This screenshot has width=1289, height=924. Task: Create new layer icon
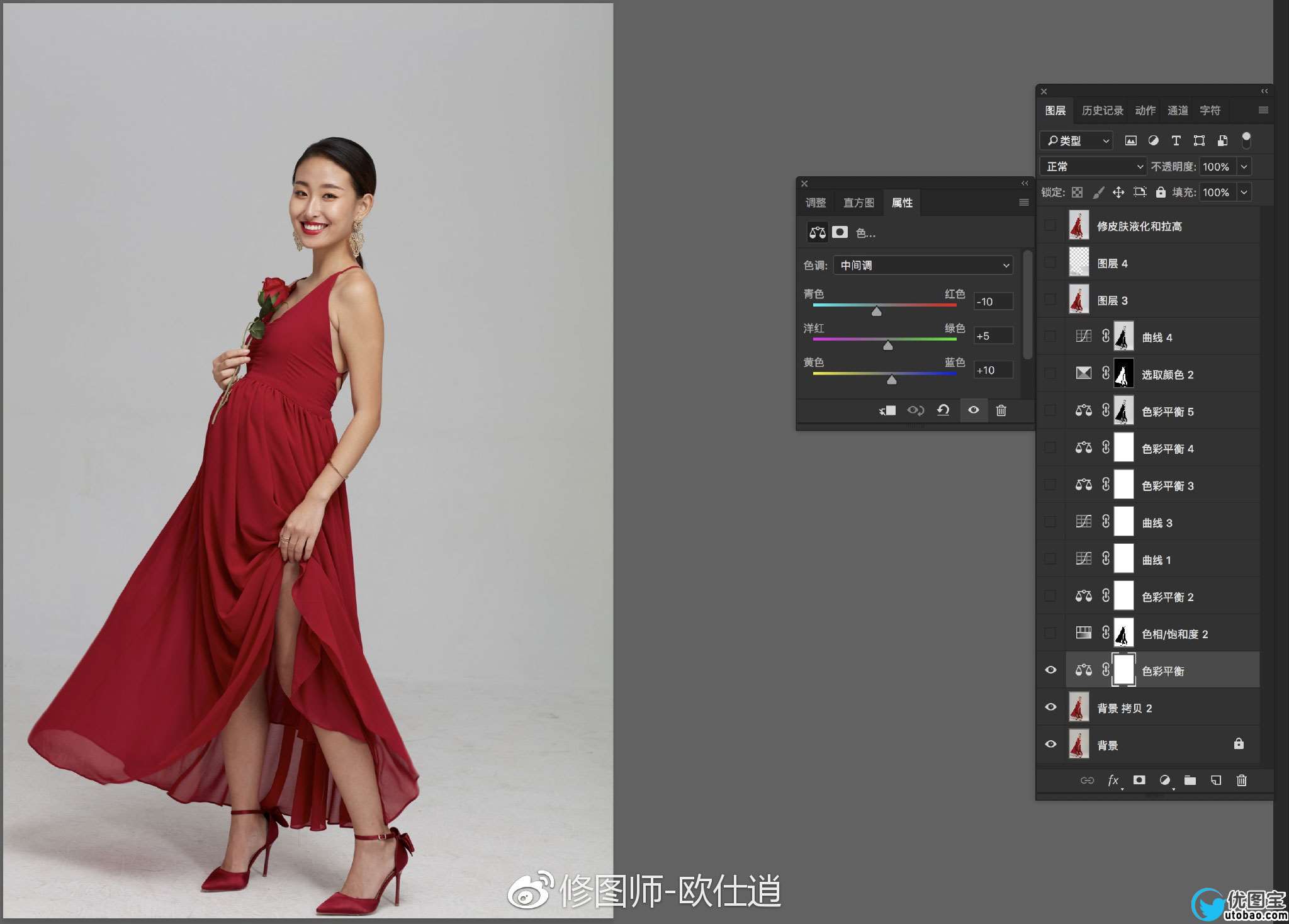(x=1216, y=780)
